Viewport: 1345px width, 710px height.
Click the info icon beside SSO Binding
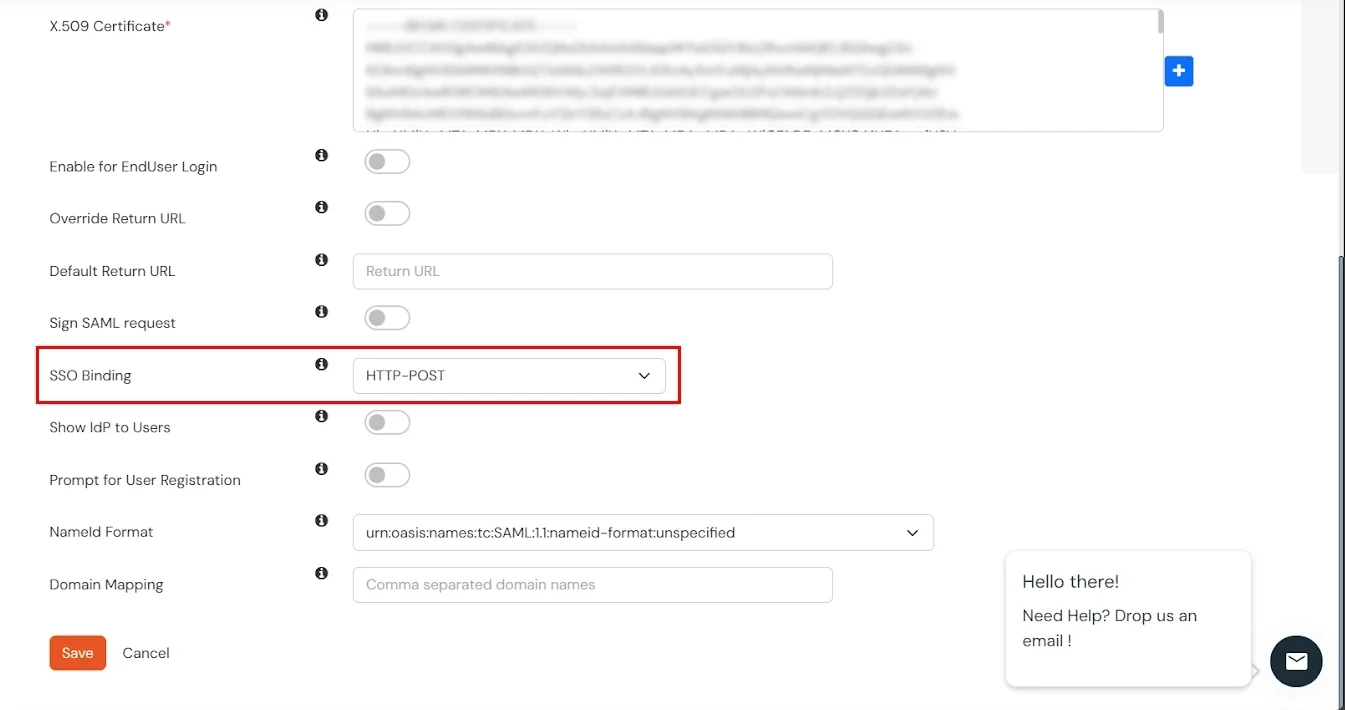[321, 364]
